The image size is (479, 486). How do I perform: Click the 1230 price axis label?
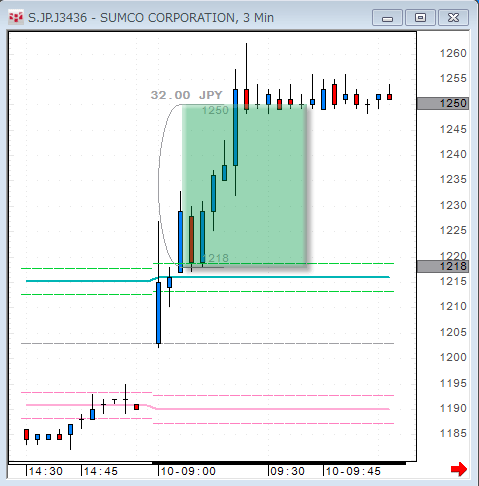pos(453,205)
